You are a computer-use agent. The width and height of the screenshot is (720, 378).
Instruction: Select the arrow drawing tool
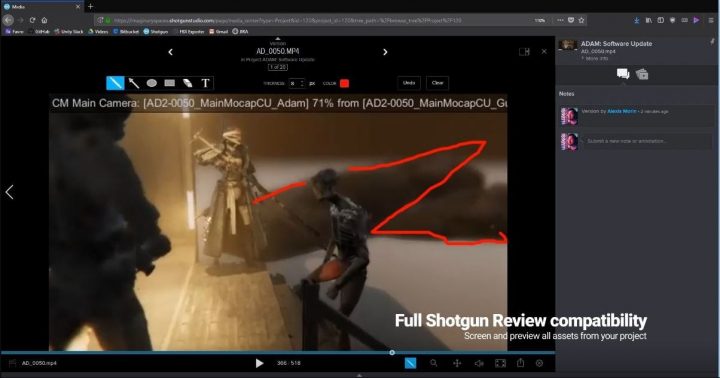(x=134, y=83)
